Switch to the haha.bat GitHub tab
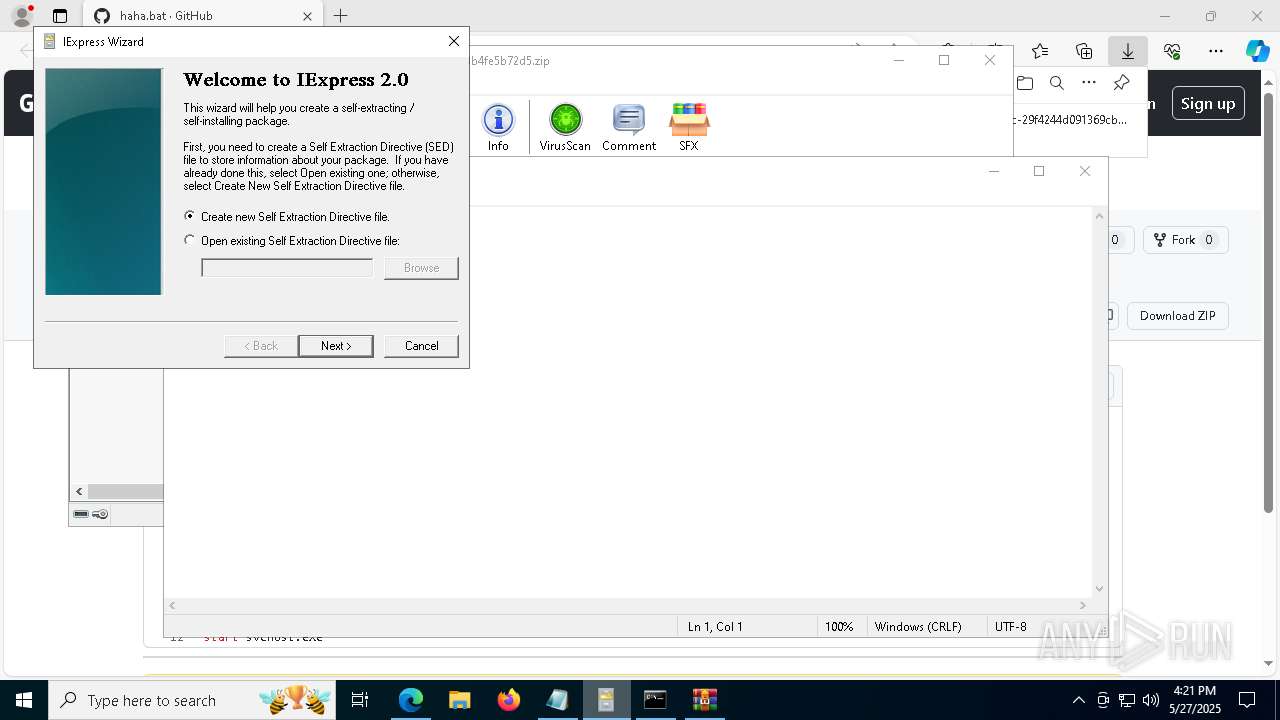The width and height of the screenshot is (1280, 720). (200, 16)
